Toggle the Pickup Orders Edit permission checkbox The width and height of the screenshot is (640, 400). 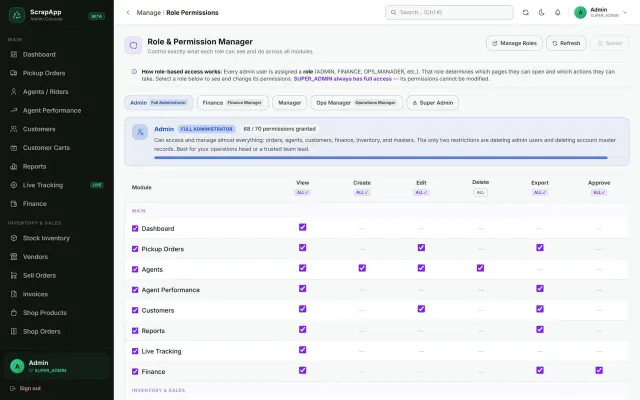[x=421, y=248]
